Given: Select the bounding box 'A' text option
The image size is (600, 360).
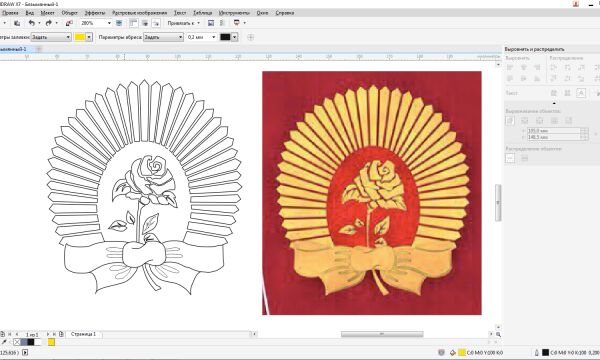Looking at the screenshot, I should coord(581,93).
